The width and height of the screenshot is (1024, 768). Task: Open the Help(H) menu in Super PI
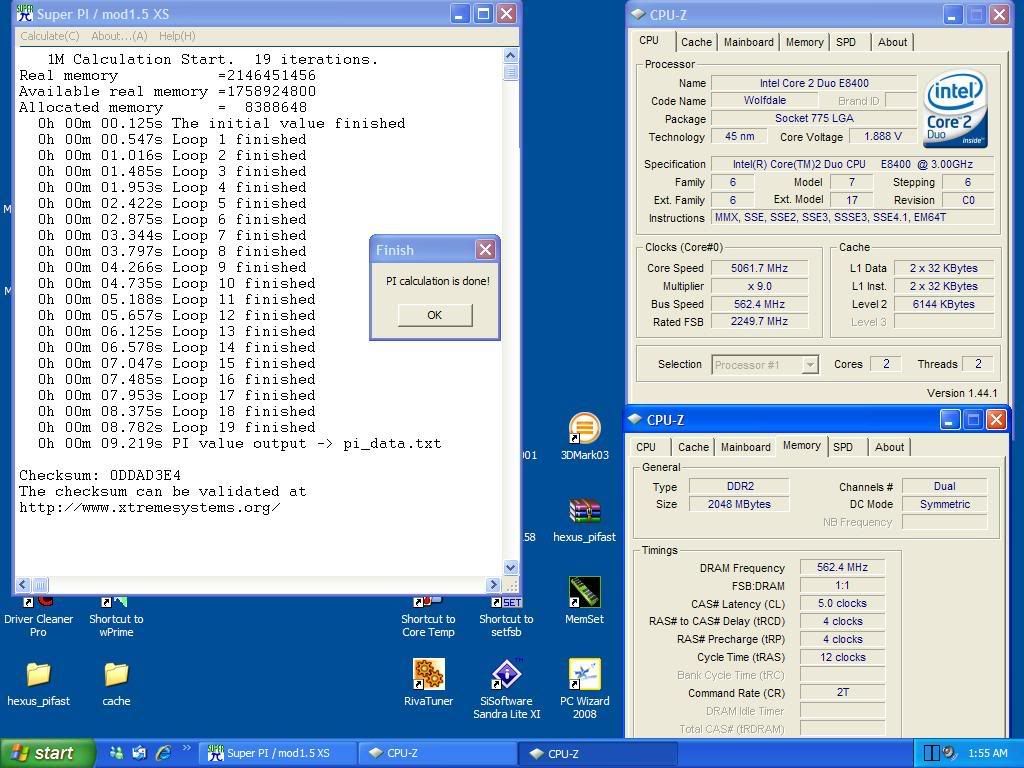coord(177,36)
